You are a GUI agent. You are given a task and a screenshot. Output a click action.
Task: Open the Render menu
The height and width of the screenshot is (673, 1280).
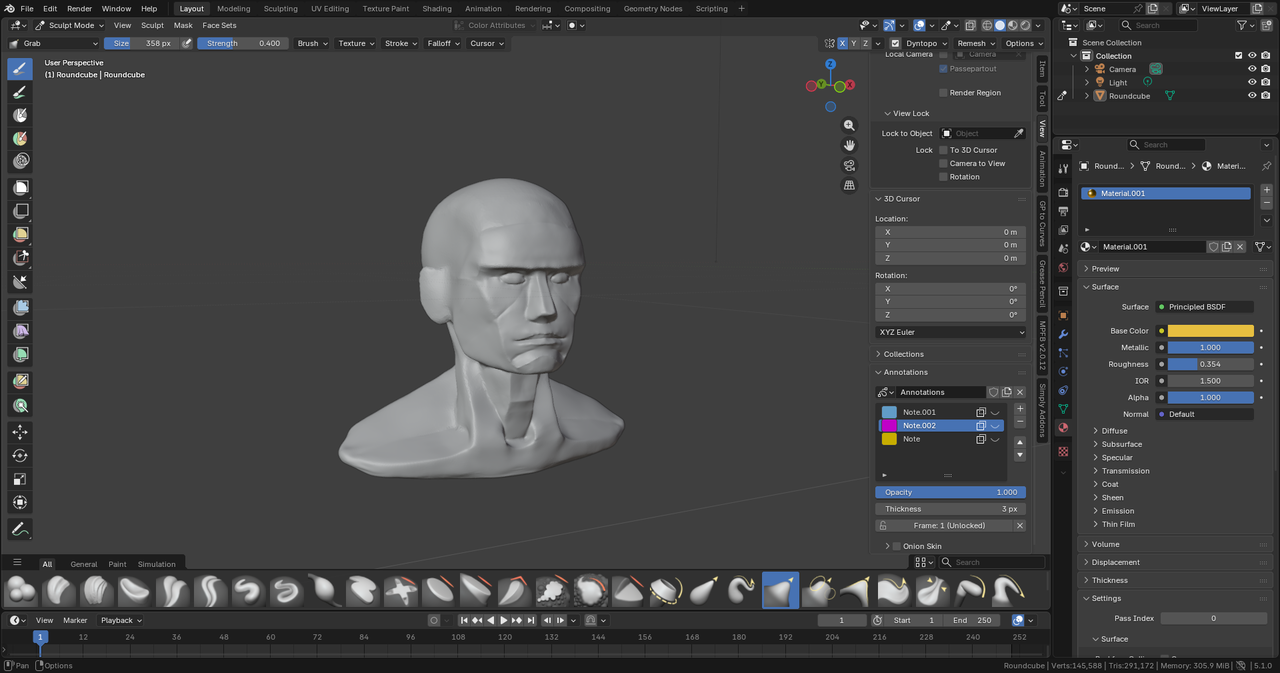(x=79, y=8)
